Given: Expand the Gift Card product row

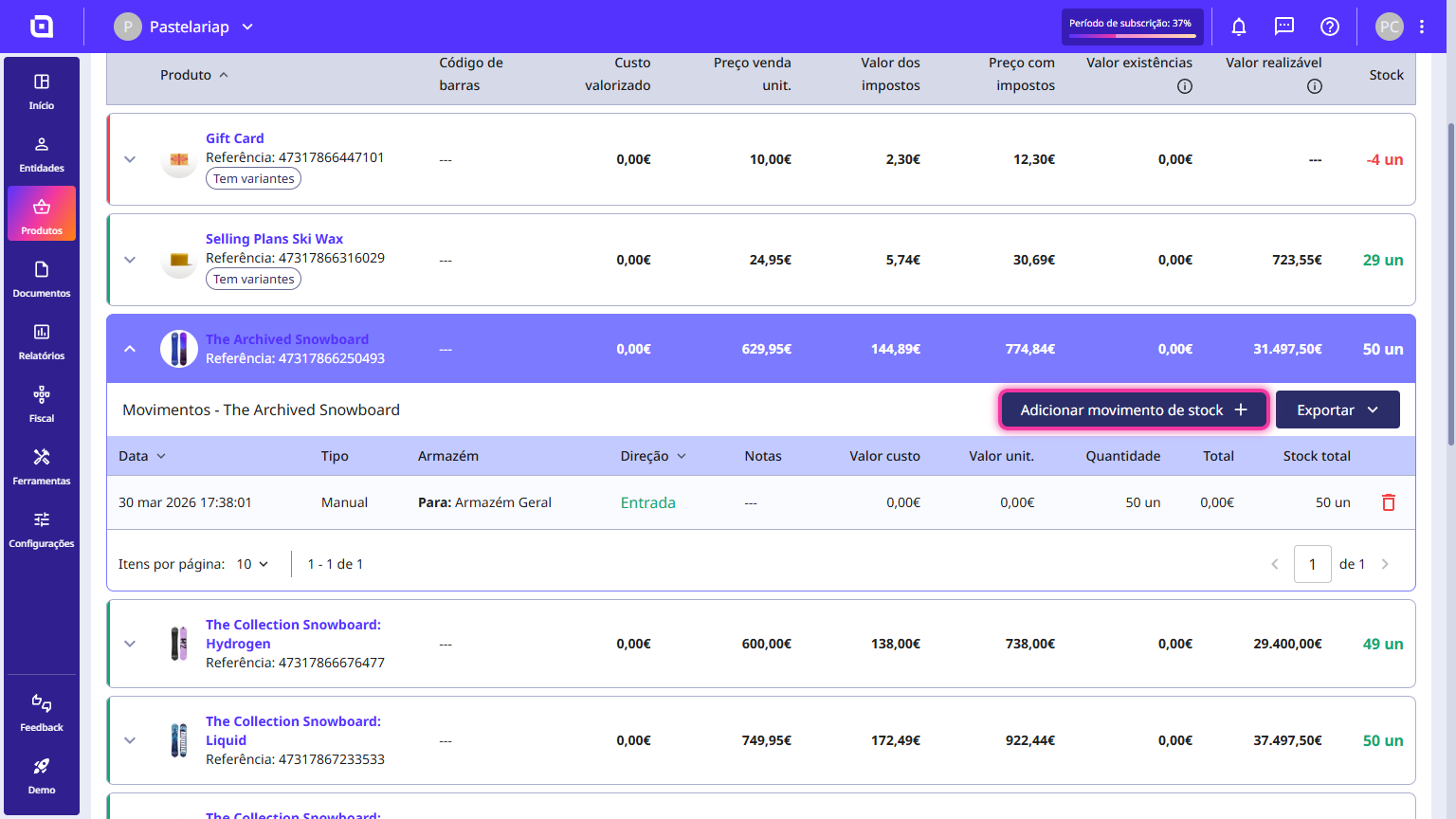Looking at the screenshot, I should pos(130,159).
